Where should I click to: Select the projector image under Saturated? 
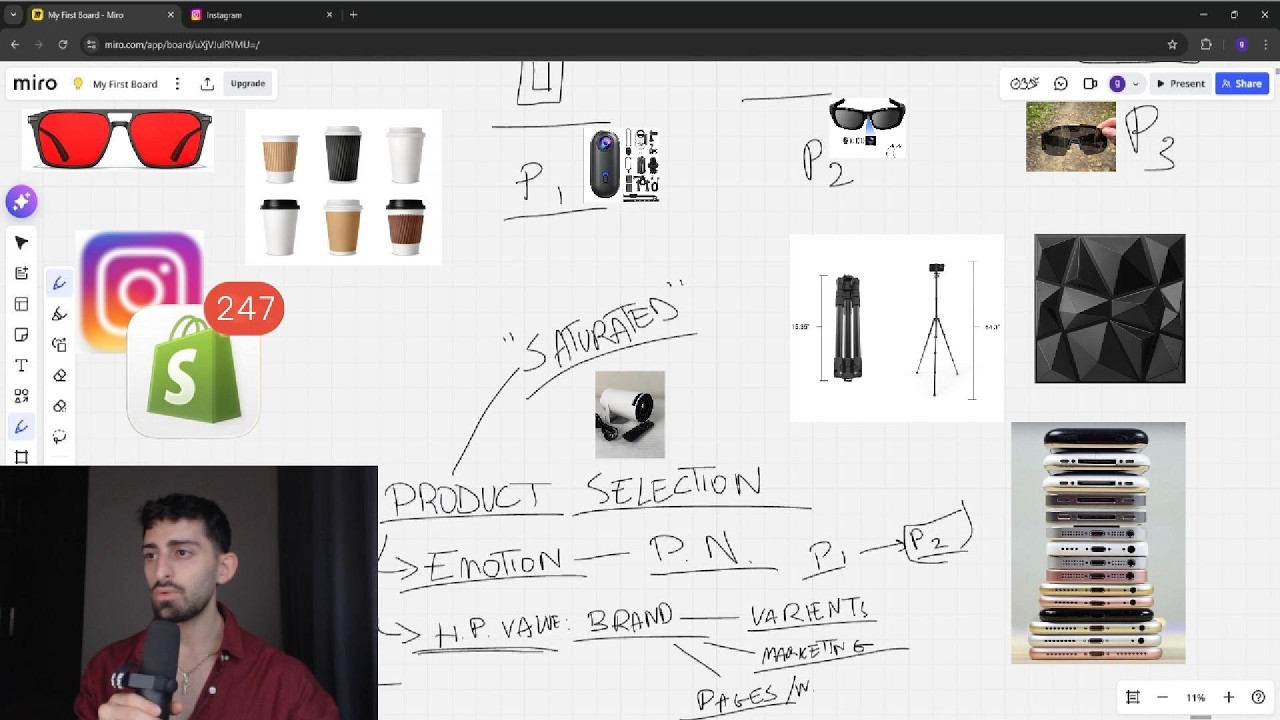tap(630, 415)
